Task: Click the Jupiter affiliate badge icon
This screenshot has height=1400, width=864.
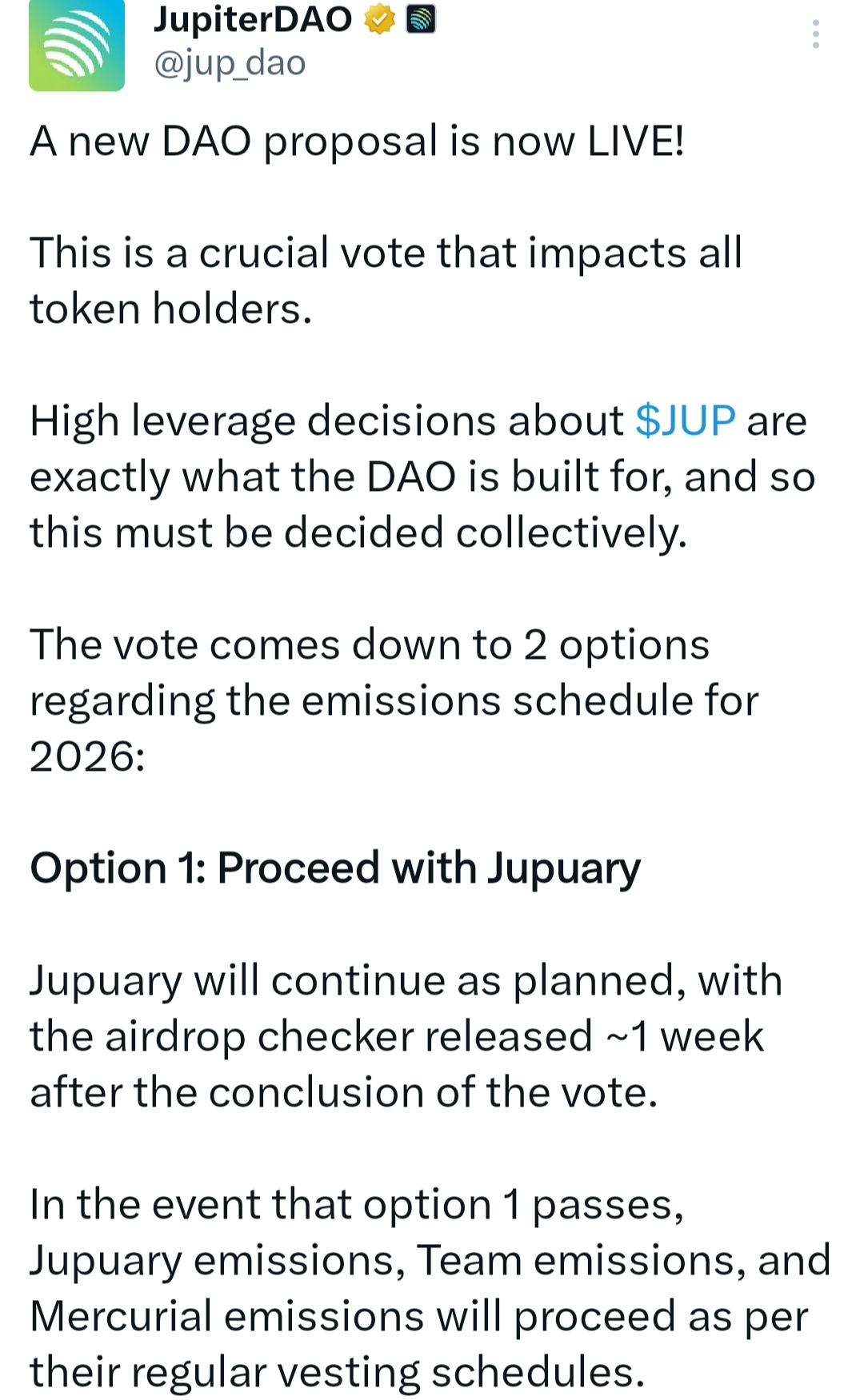Action: (421, 19)
